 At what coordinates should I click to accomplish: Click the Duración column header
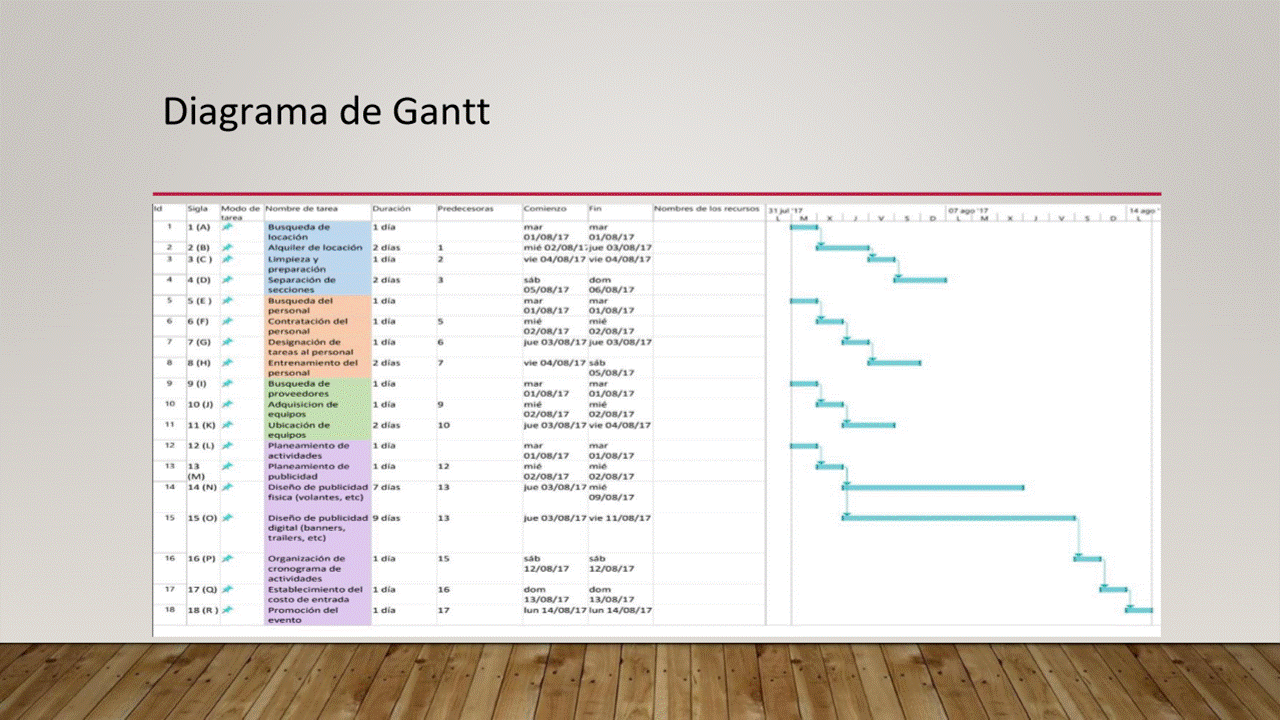click(x=392, y=209)
